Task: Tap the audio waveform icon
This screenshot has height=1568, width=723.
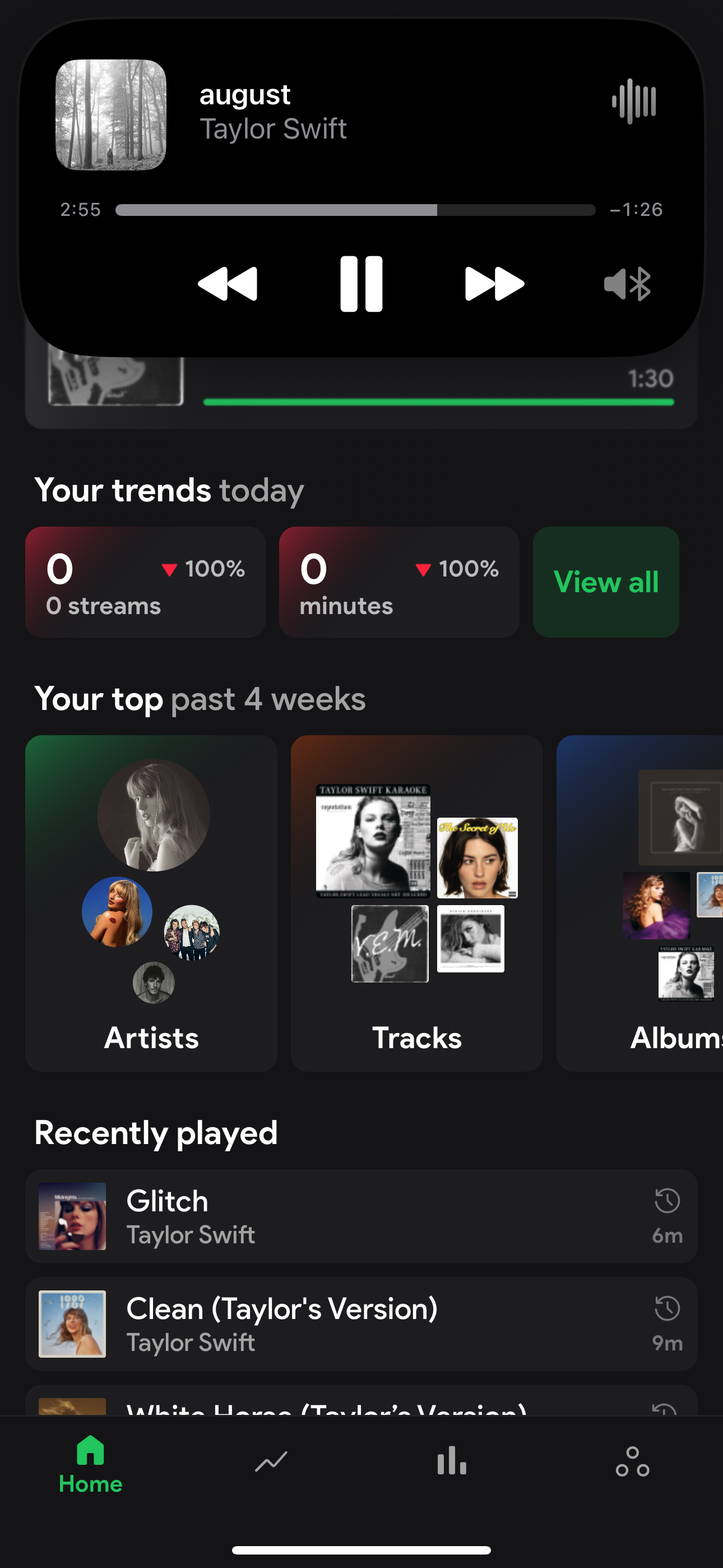Action: [x=634, y=101]
